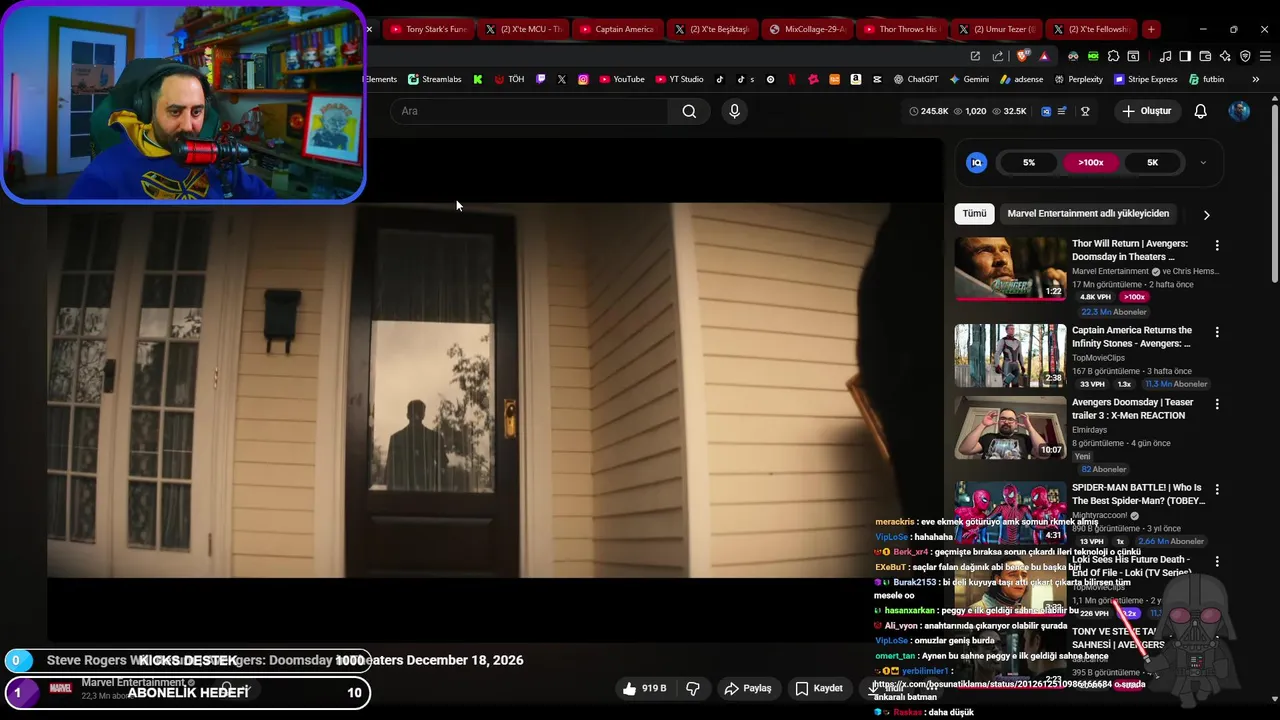
Task: Switch to Tony Stark's Fune tab
Action: [428, 29]
